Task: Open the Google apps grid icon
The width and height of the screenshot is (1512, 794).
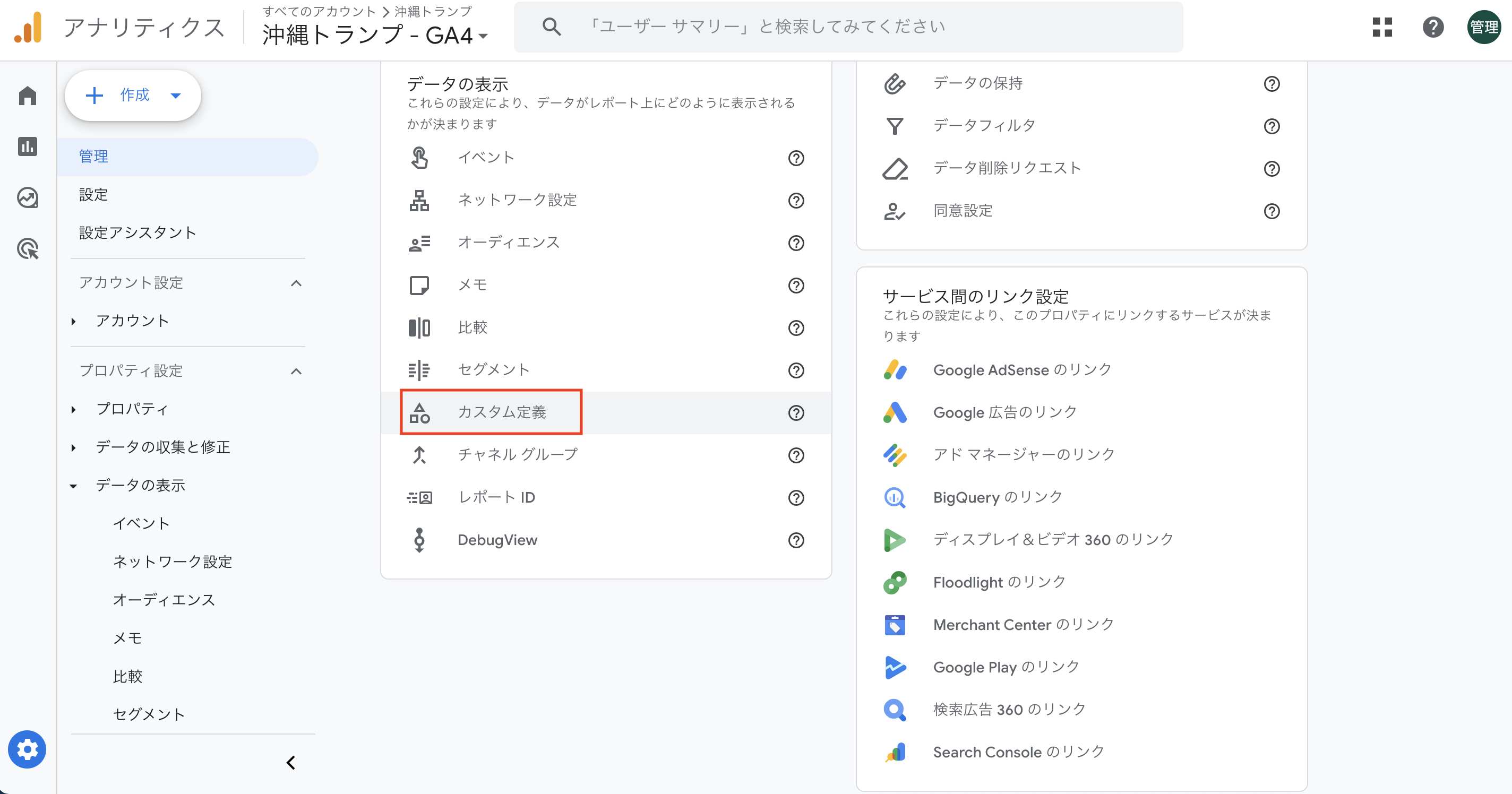Action: [x=1382, y=27]
